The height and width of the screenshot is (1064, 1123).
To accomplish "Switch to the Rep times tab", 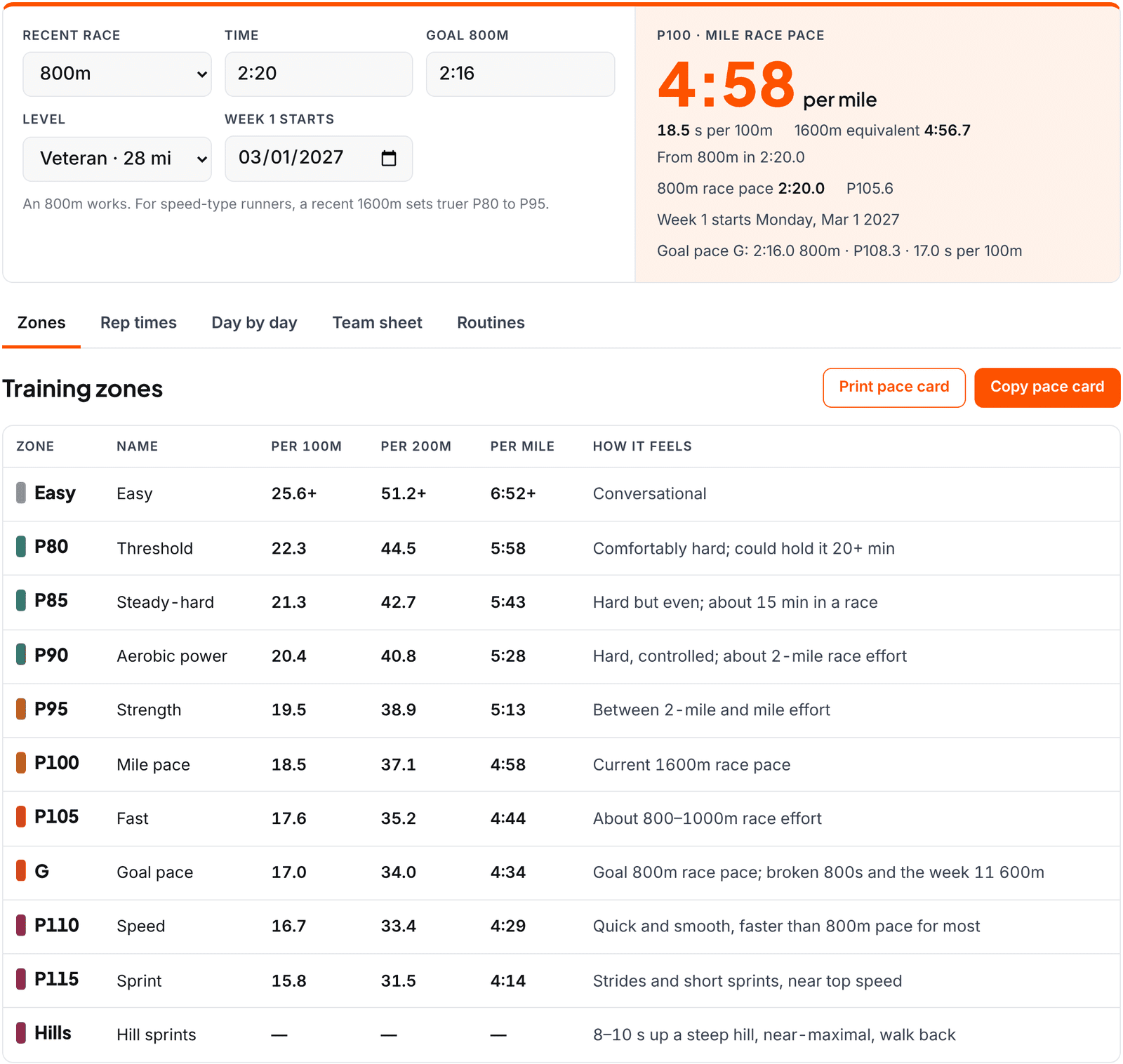I will click(138, 323).
